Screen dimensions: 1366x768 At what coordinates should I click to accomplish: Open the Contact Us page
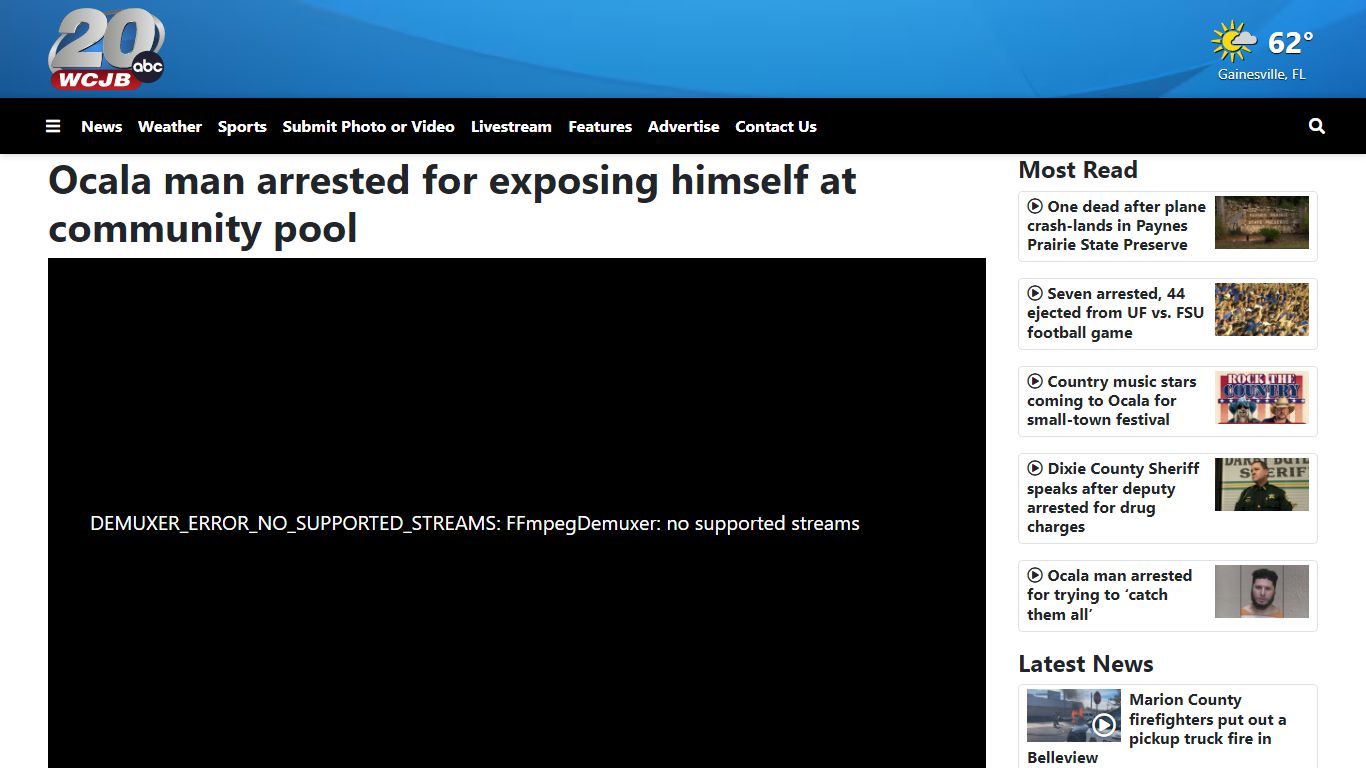coord(776,126)
